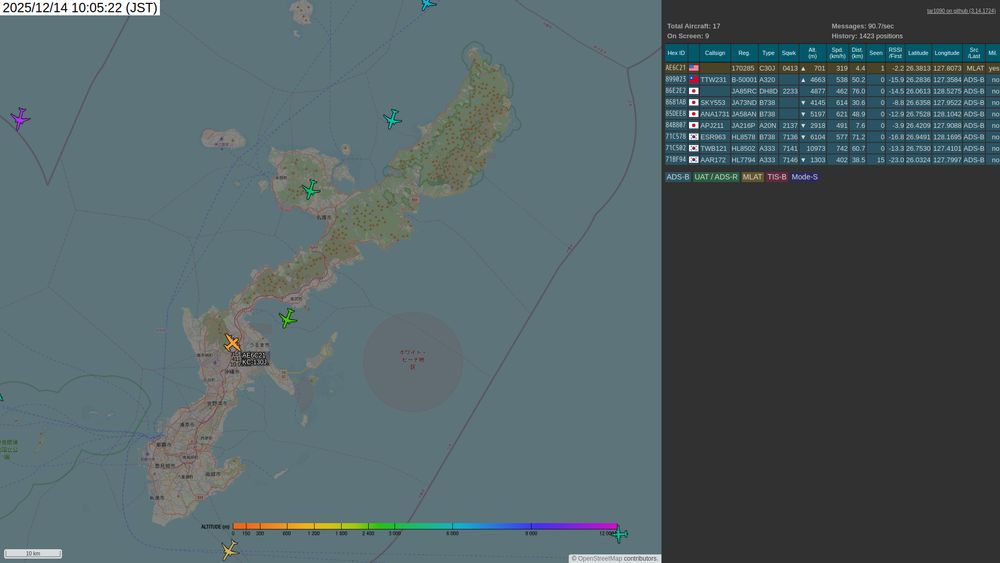Select the AAR172 callsign cell

coord(713,160)
